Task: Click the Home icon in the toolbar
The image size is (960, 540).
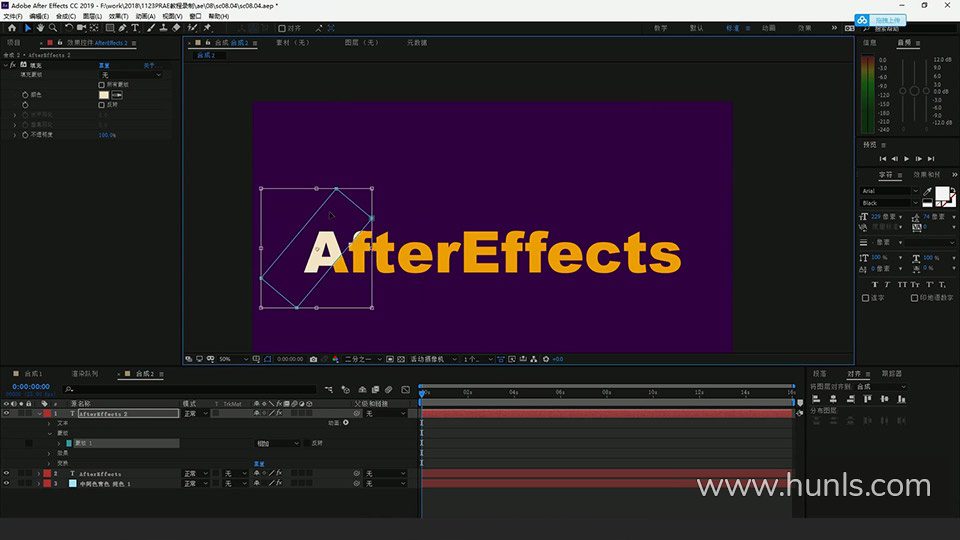Action: coord(12,28)
